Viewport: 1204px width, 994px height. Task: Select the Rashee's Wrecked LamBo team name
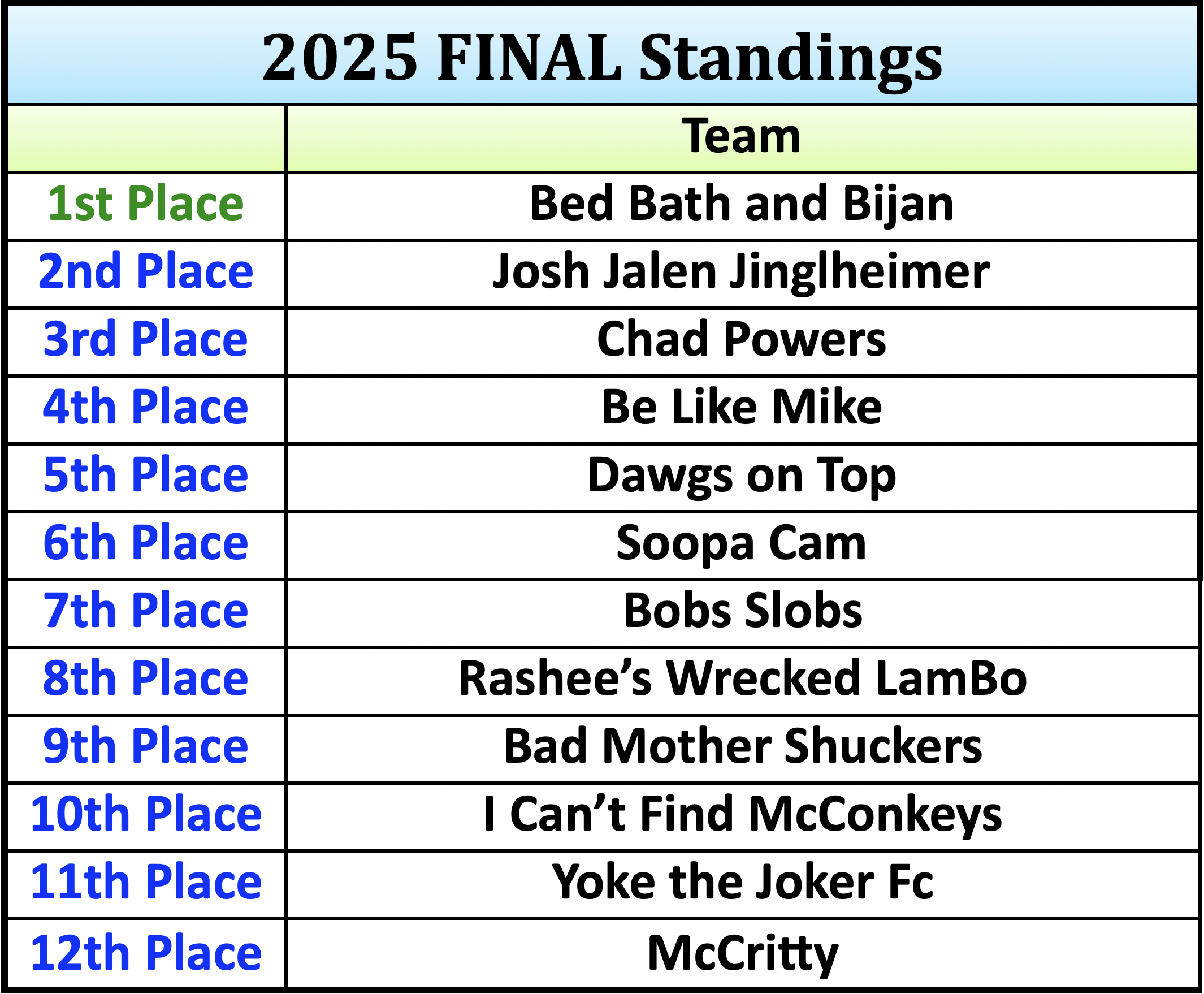pyautogui.click(x=742, y=678)
